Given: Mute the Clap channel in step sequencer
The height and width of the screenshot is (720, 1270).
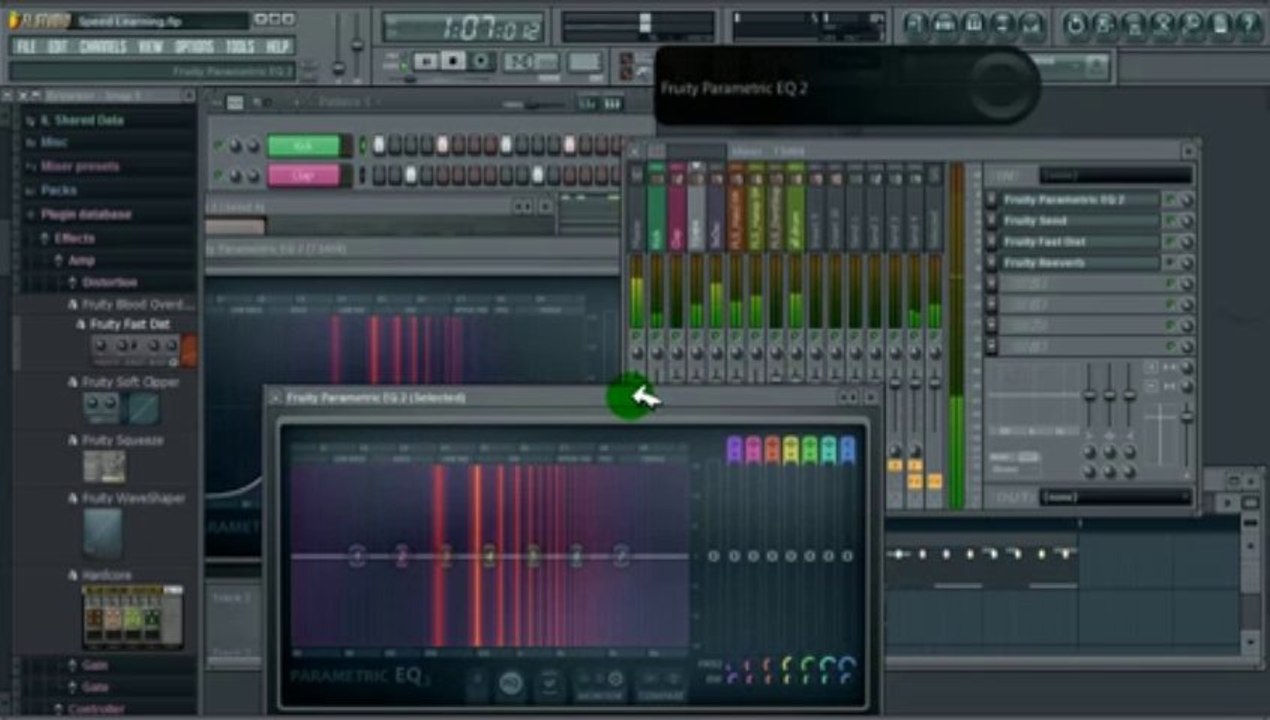Looking at the screenshot, I should pos(218,175).
